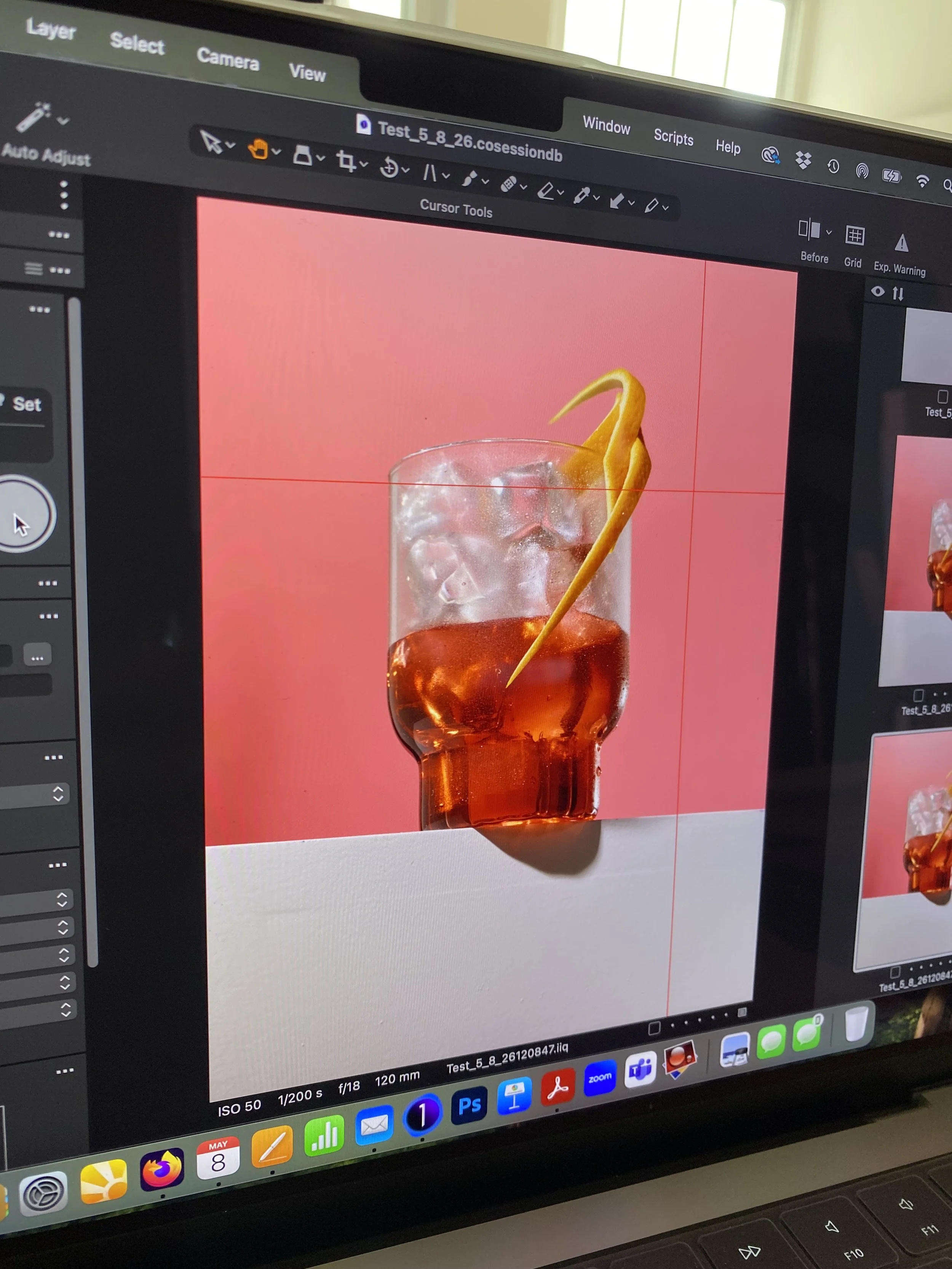Image resolution: width=952 pixels, height=1269 pixels.
Task: Expand the Loupe tool options chevron
Action: pyautogui.click(x=320, y=158)
